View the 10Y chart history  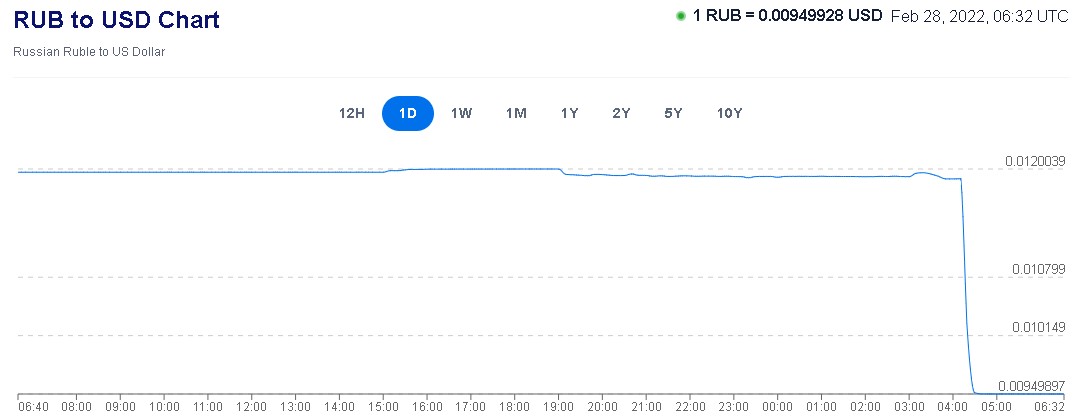(x=729, y=113)
